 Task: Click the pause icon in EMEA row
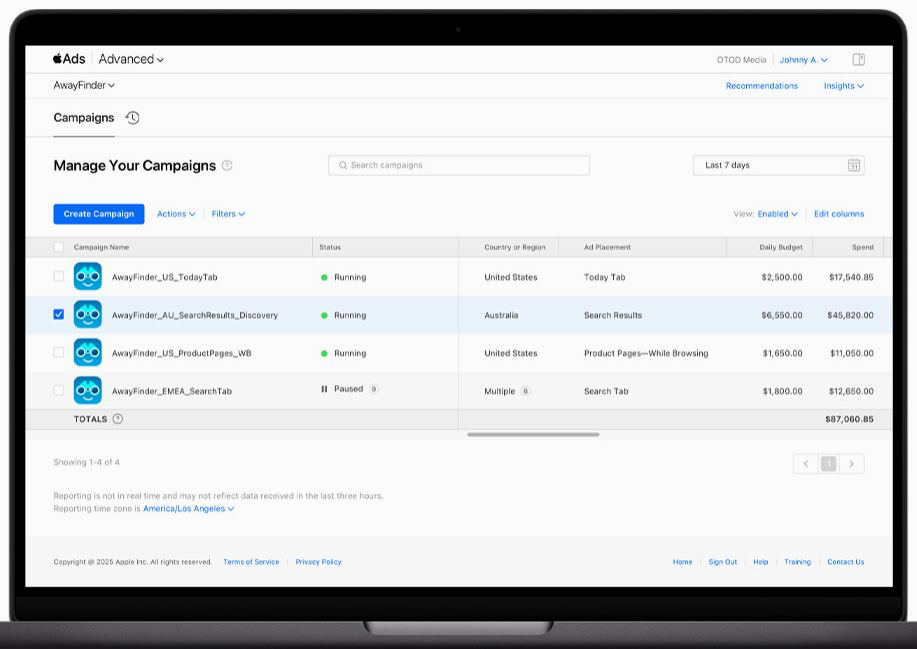[x=324, y=389]
